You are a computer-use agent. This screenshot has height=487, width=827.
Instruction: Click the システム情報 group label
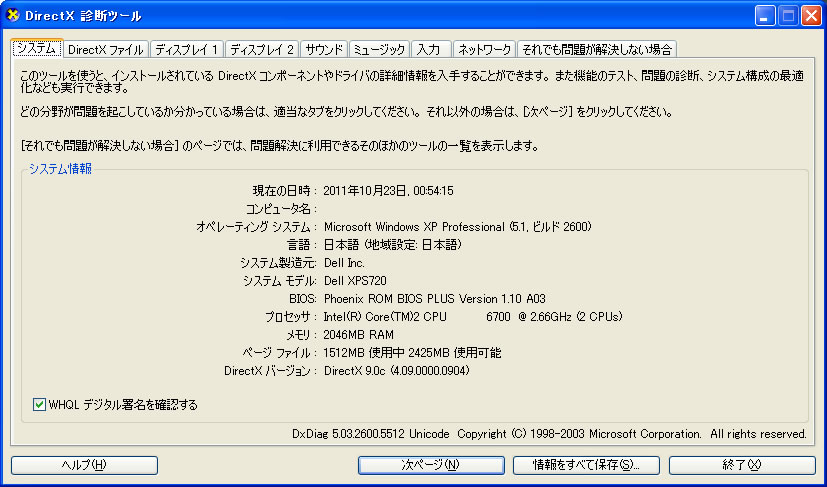(x=60, y=168)
